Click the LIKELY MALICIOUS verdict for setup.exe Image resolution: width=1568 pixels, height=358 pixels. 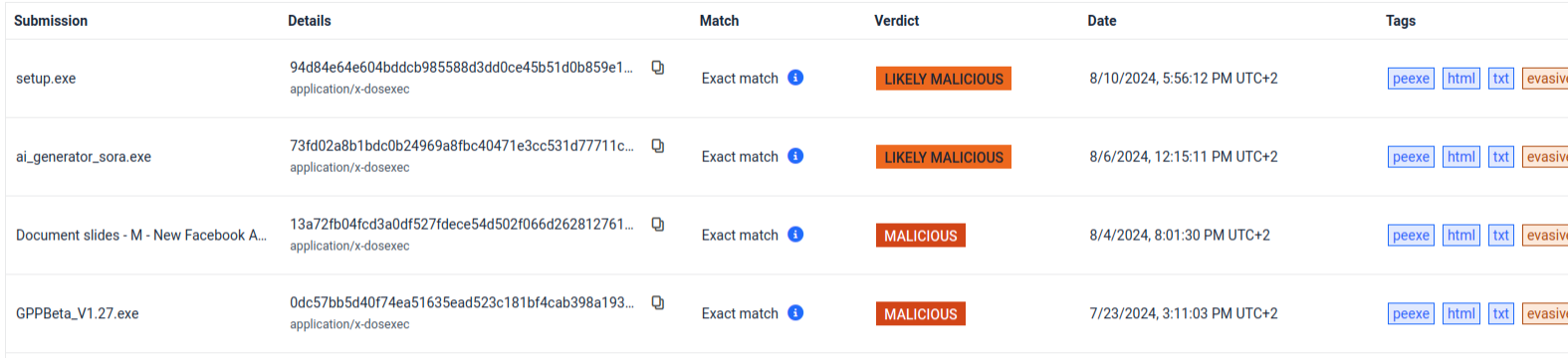pyautogui.click(x=944, y=79)
